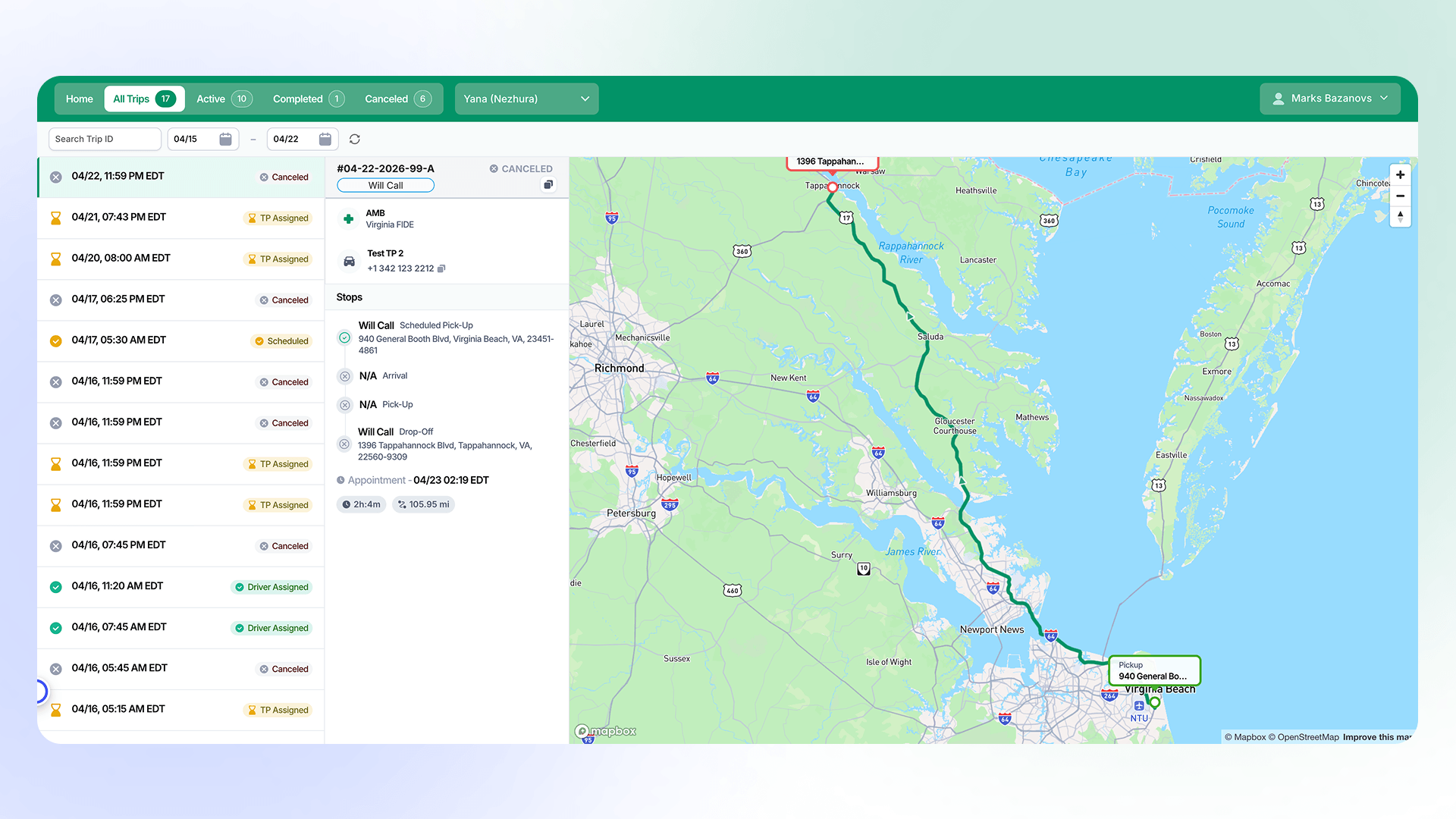
Task: Click the canceled X icon on 04/17, 06:25 PM trip
Action: pos(55,300)
